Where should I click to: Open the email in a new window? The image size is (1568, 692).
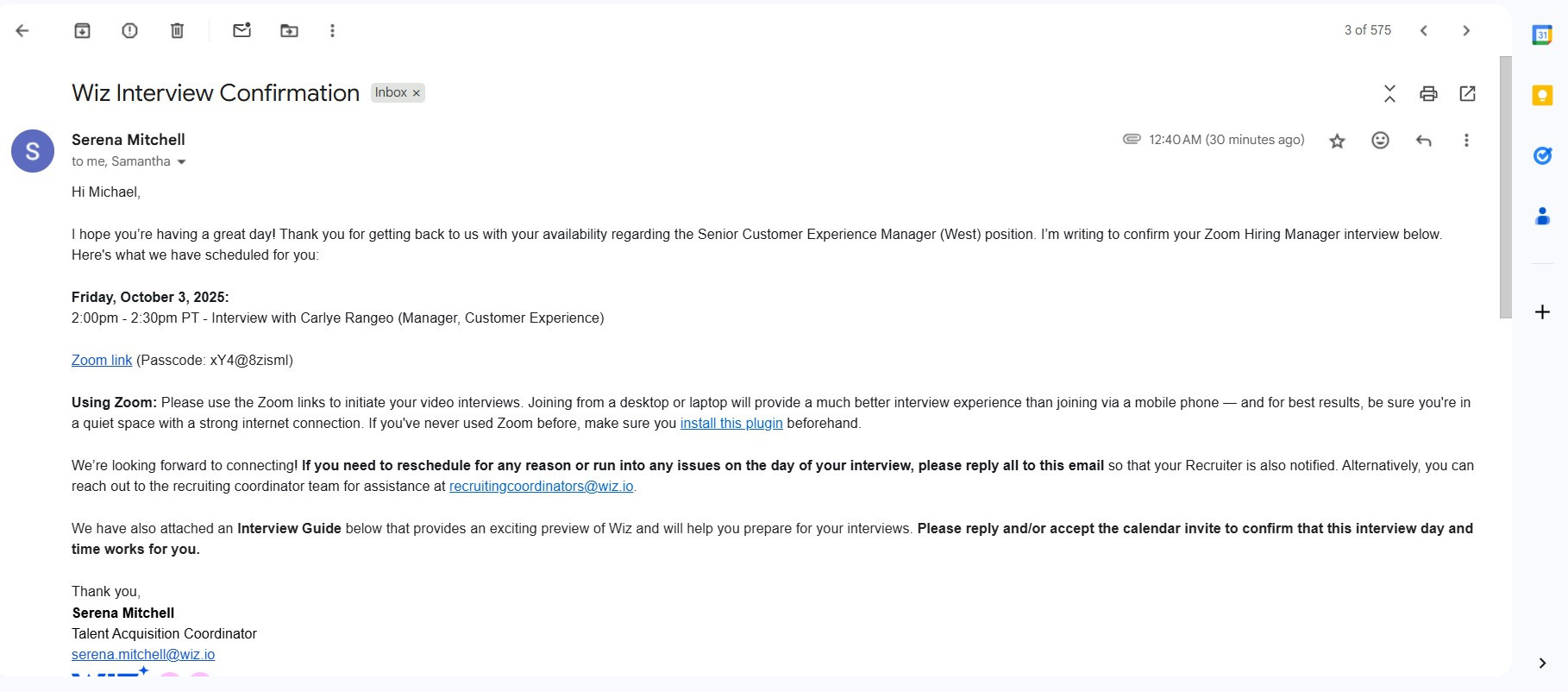click(1467, 93)
